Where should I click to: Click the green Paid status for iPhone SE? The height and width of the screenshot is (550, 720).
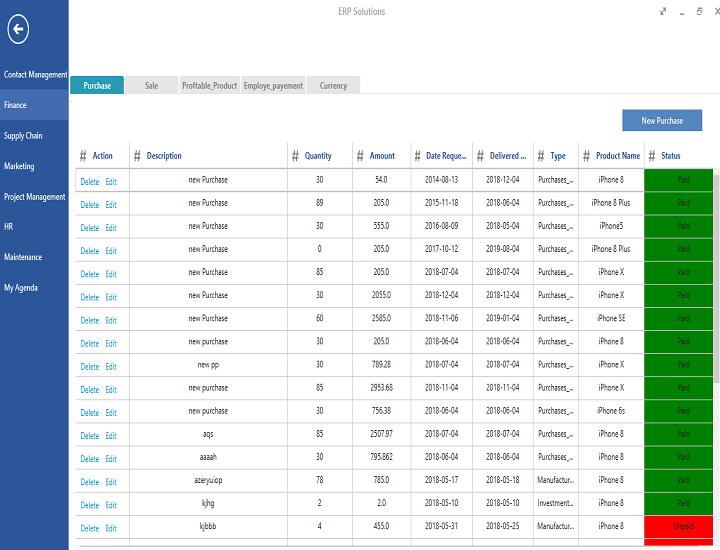tap(679, 318)
